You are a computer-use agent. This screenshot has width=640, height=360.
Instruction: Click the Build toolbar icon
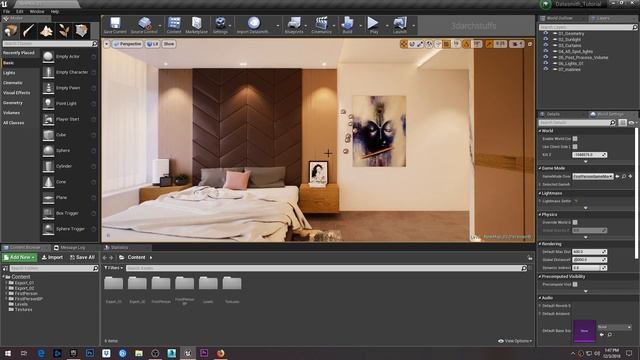347,23
